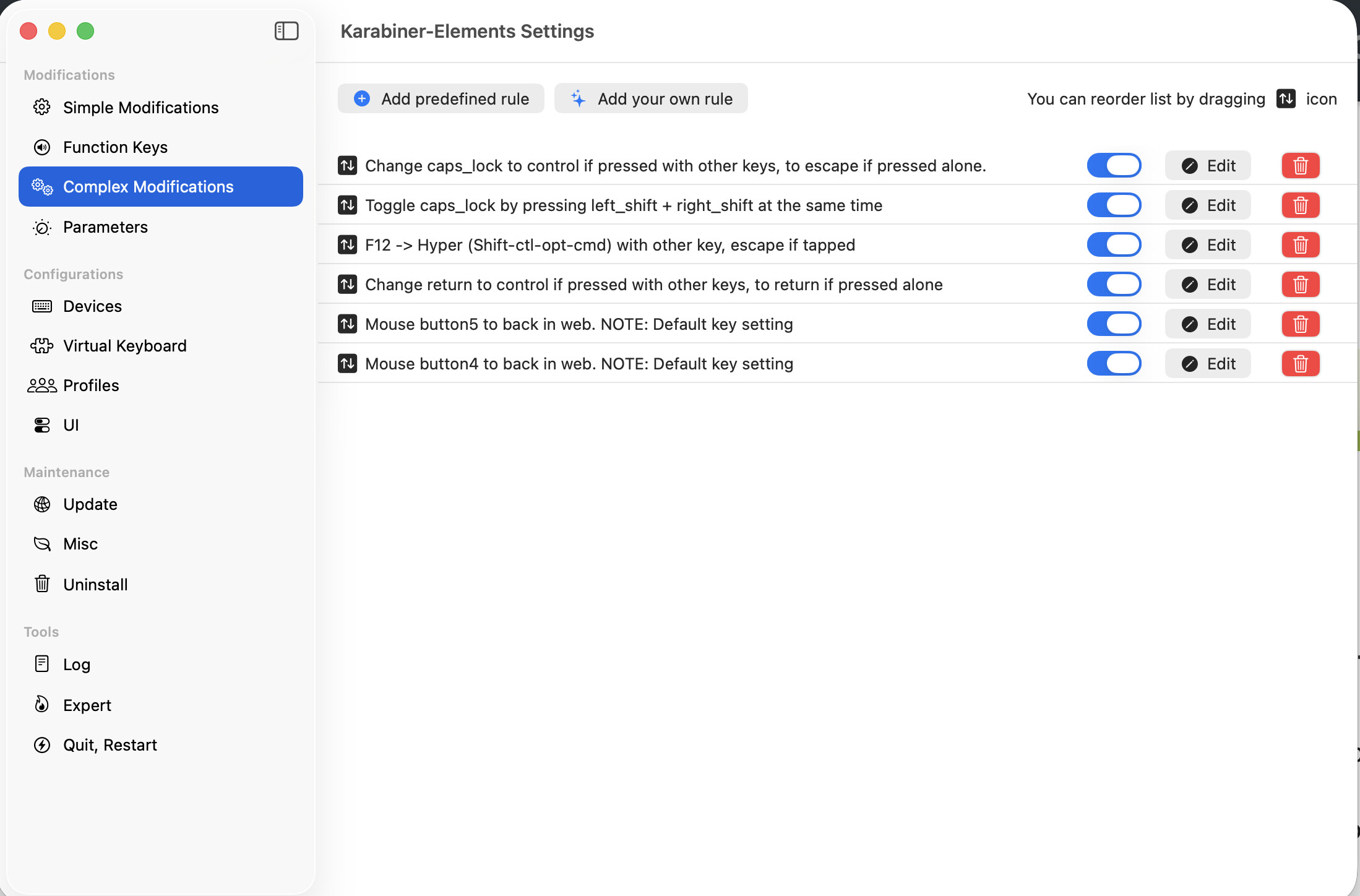Open Simple Modifications section

pyautogui.click(x=140, y=108)
